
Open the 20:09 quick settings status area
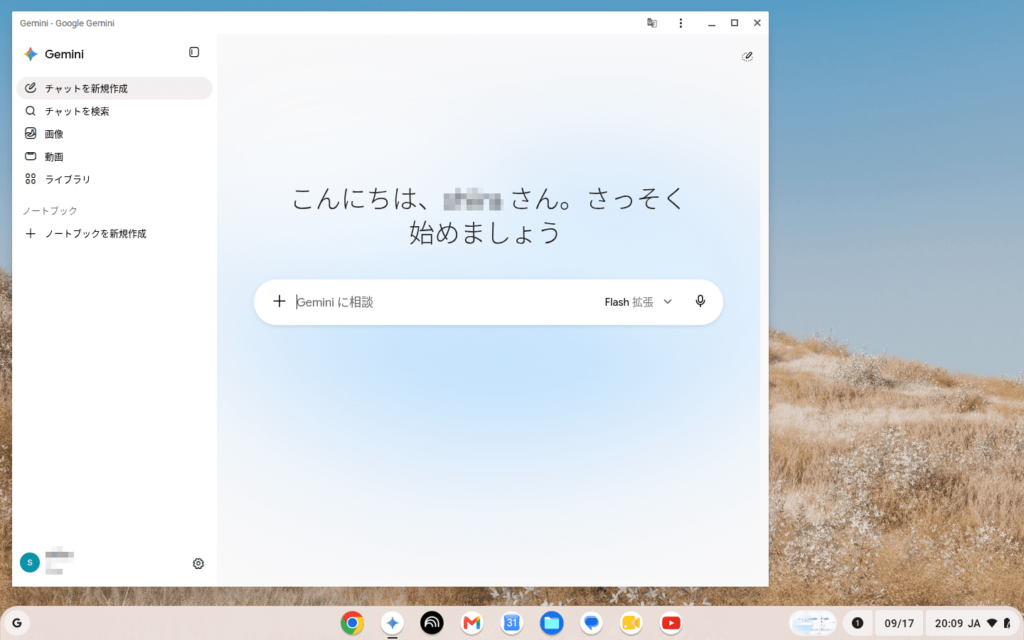pyautogui.click(x=972, y=623)
